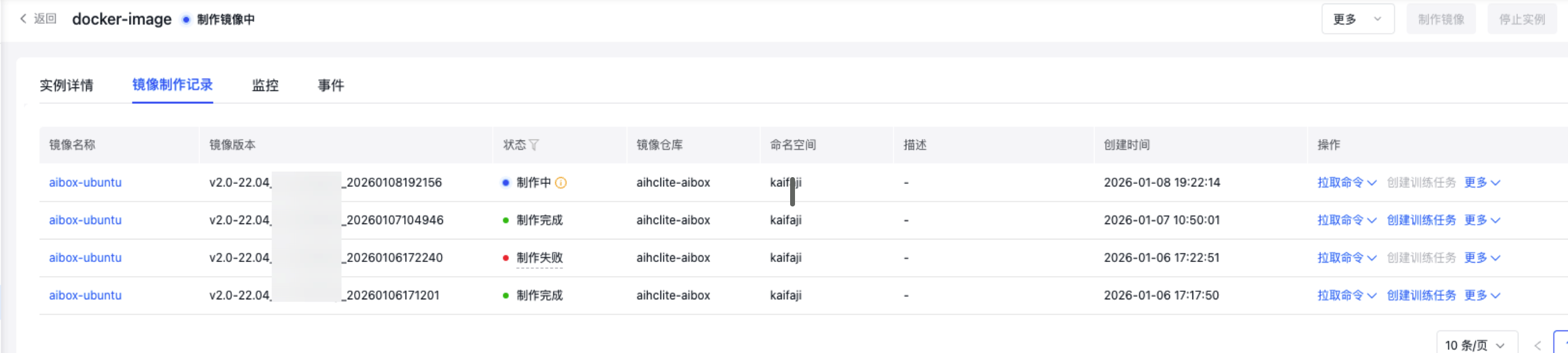Click the 制作镜像 button in the header
Viewport: 1568px width, 353px height.
[1441, 19]
